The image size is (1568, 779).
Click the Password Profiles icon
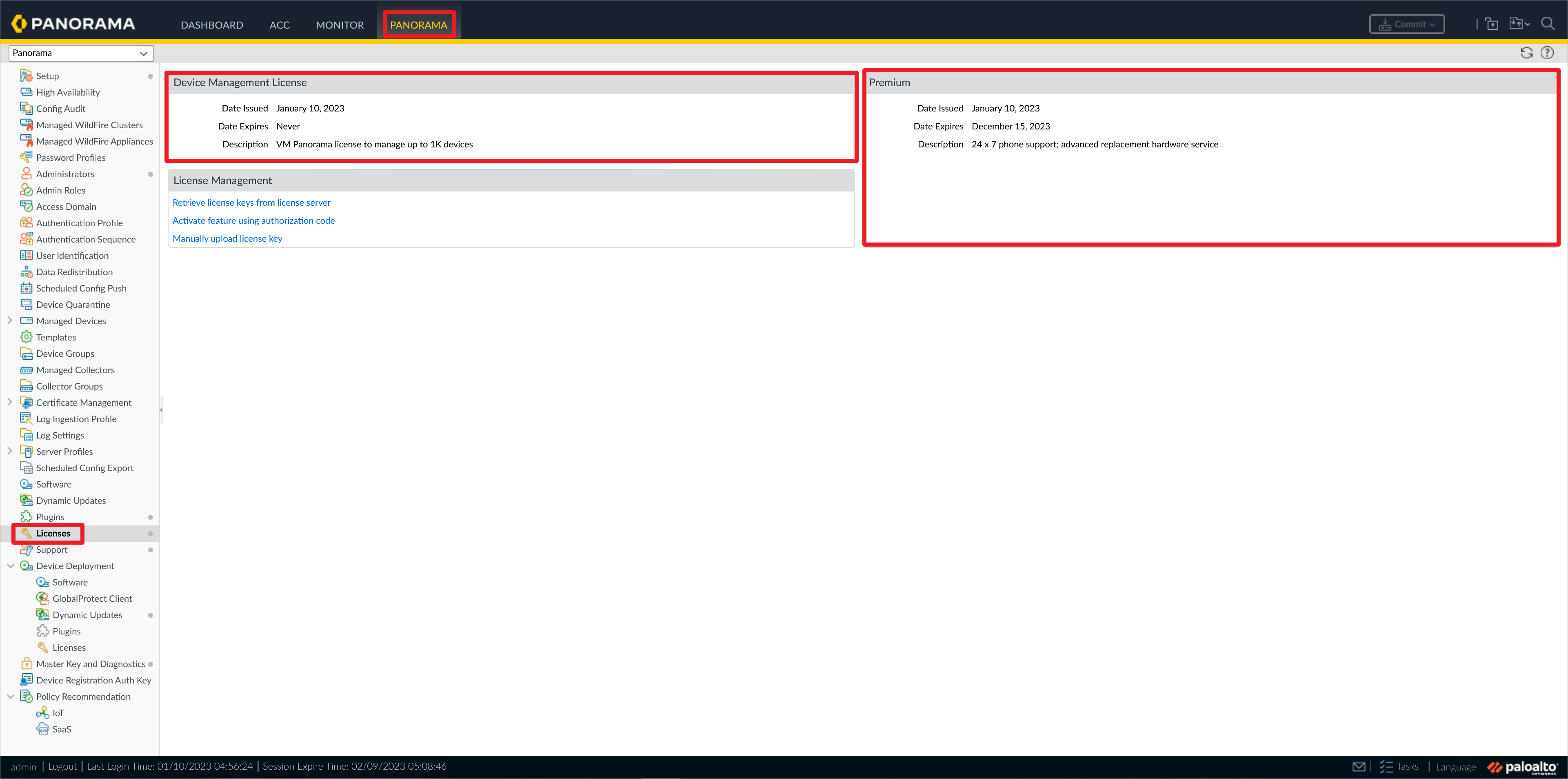[x=26, y=157]
